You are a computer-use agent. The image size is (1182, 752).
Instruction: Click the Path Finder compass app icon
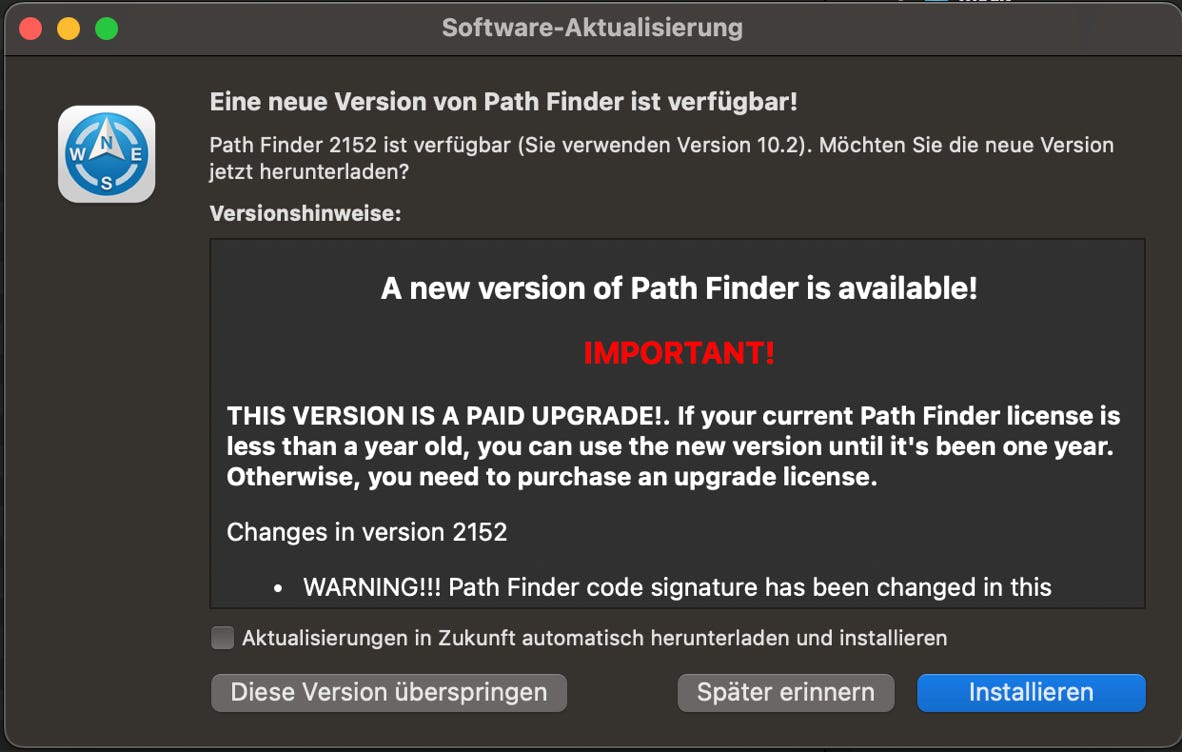[106, 154]
